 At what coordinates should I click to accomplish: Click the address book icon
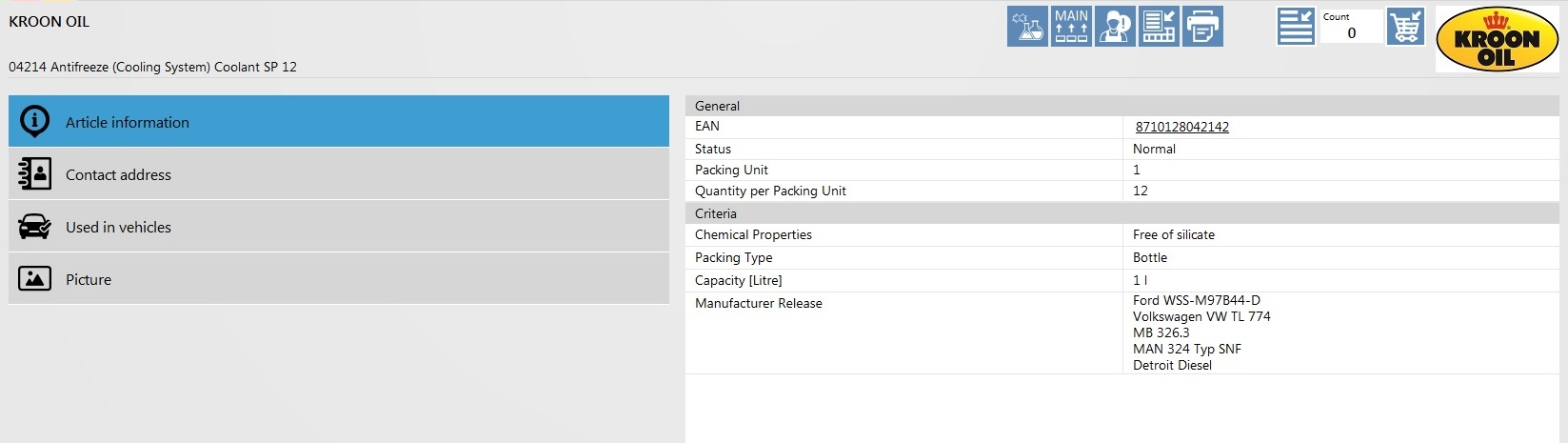(35, 173)
